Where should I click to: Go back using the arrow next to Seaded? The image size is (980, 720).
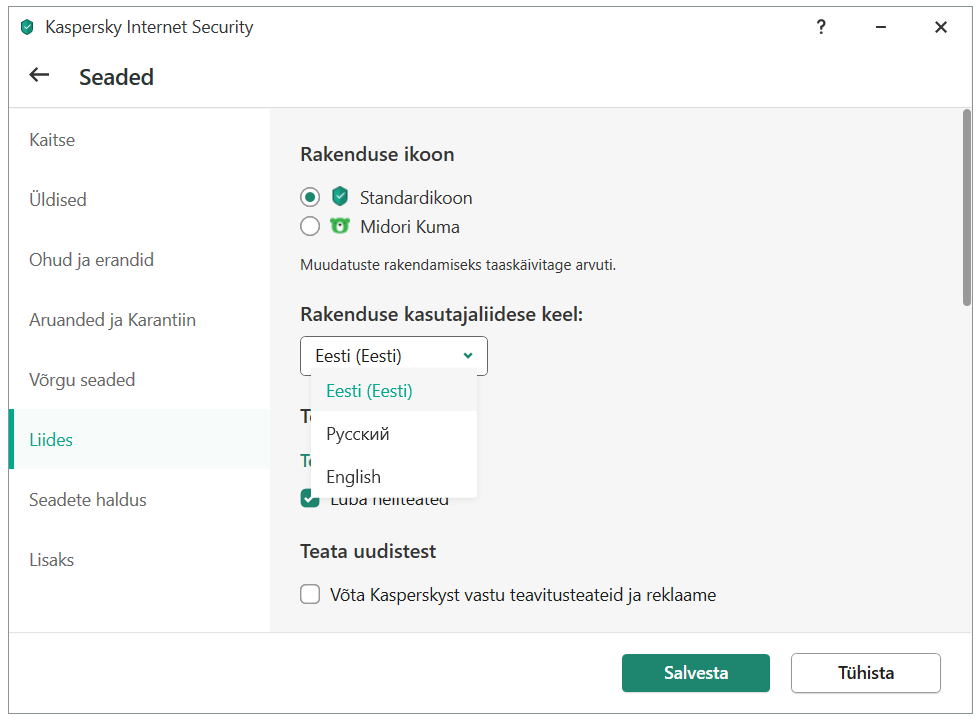[x=39, y=76]
